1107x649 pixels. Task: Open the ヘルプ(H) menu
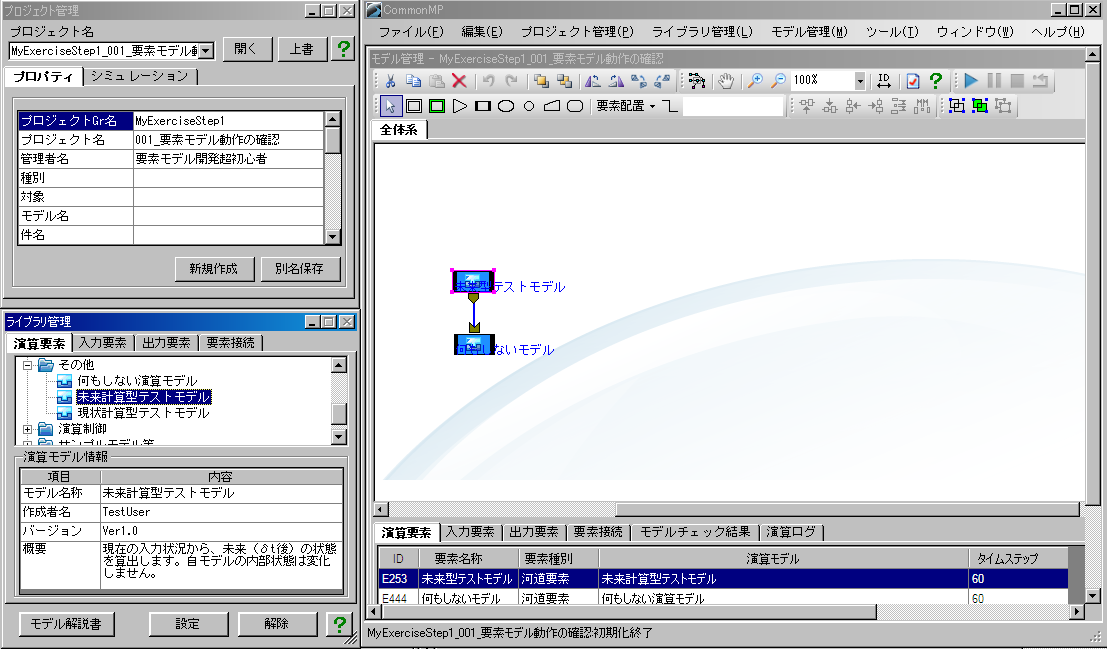(x=1058, y=32)
